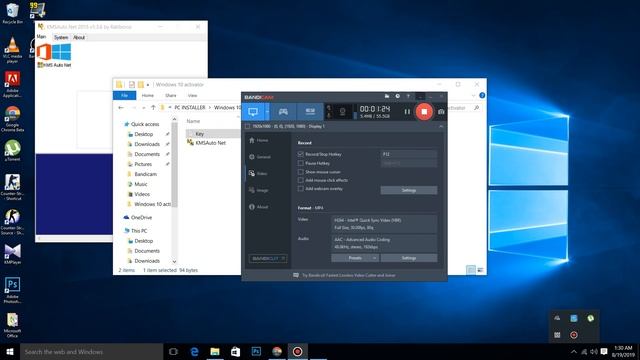Click Windows logo in KMSAuto Net

pyautogui.click(x=61, y=52)
